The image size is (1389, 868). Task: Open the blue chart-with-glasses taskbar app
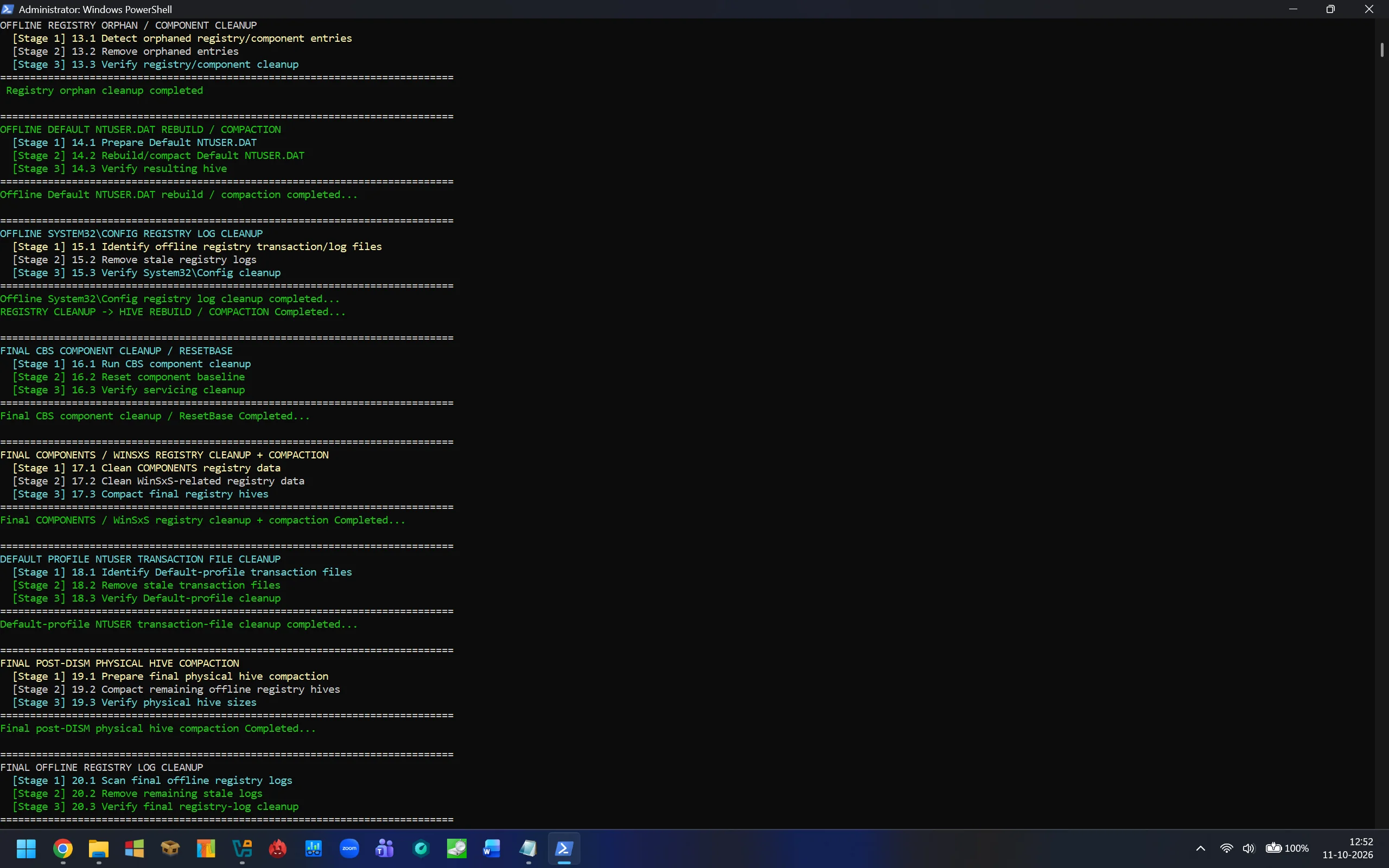(314, 848)
